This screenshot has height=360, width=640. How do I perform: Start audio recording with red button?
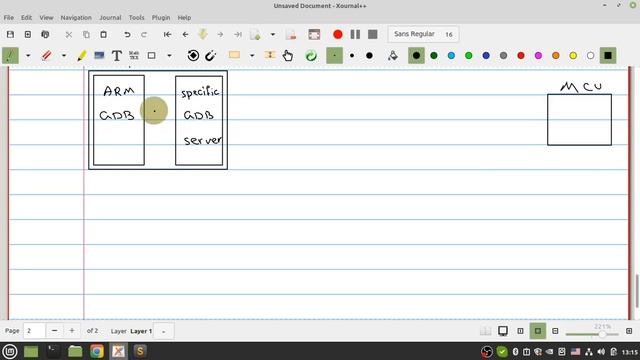[x=338, y=34]
